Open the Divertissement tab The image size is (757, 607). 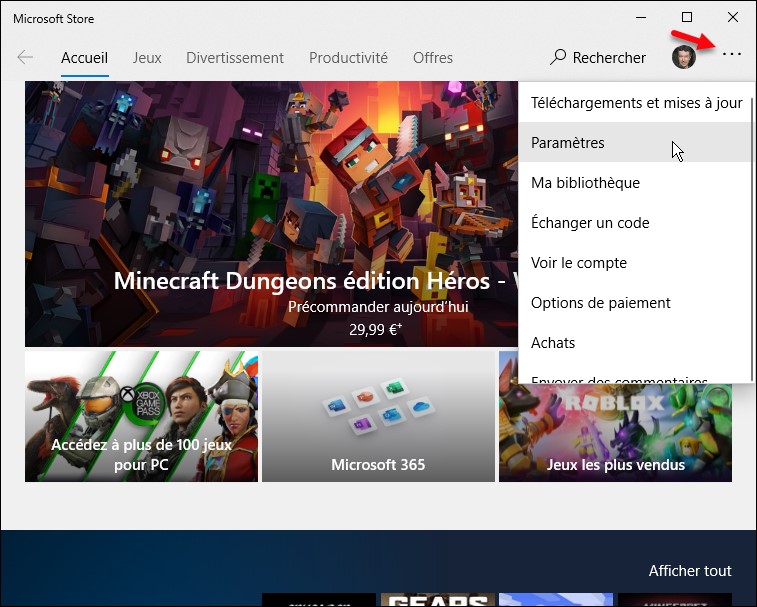pyautogui.click(x=235, y=58)
